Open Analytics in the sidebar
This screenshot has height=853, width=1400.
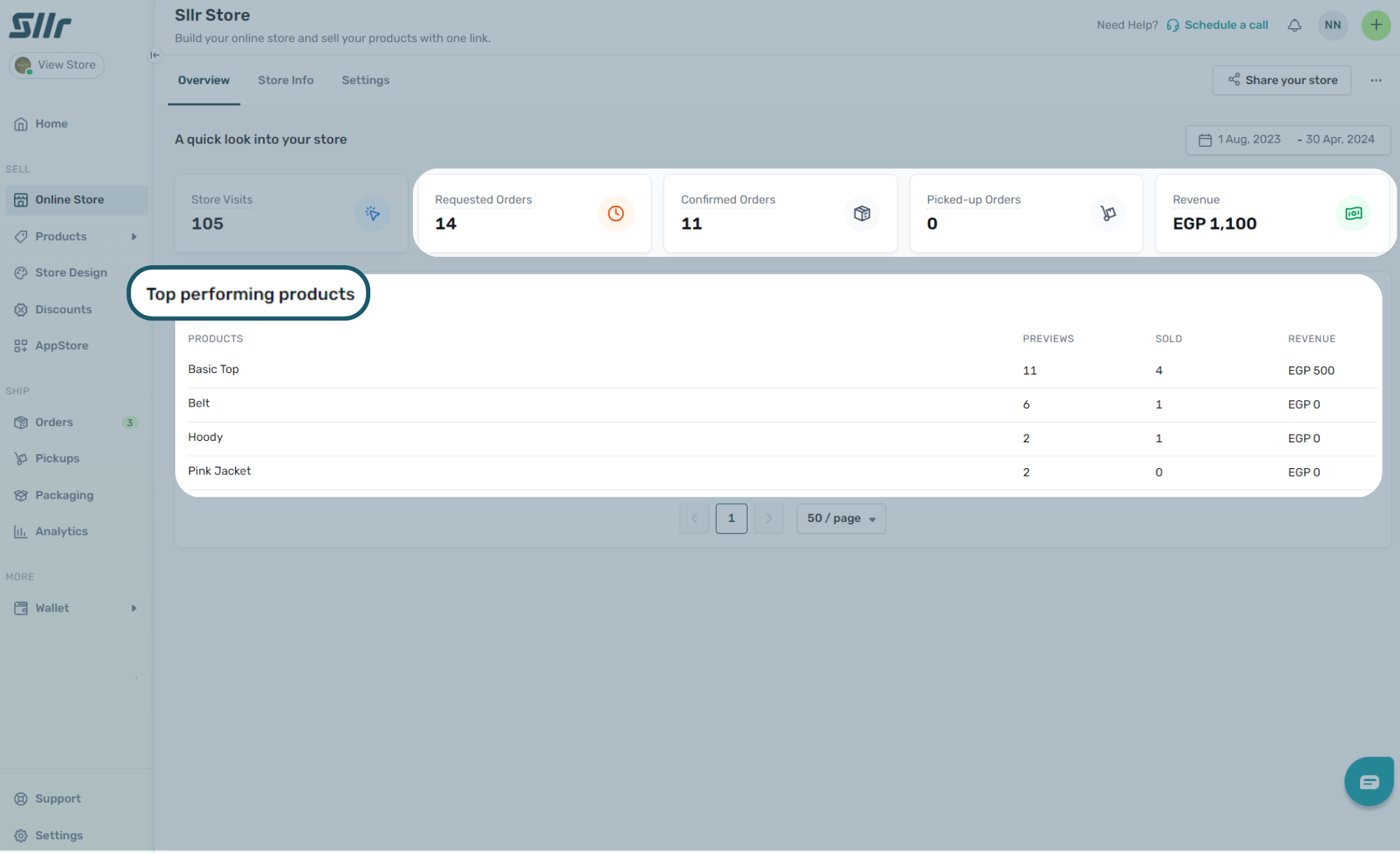(x=62, y=532)
